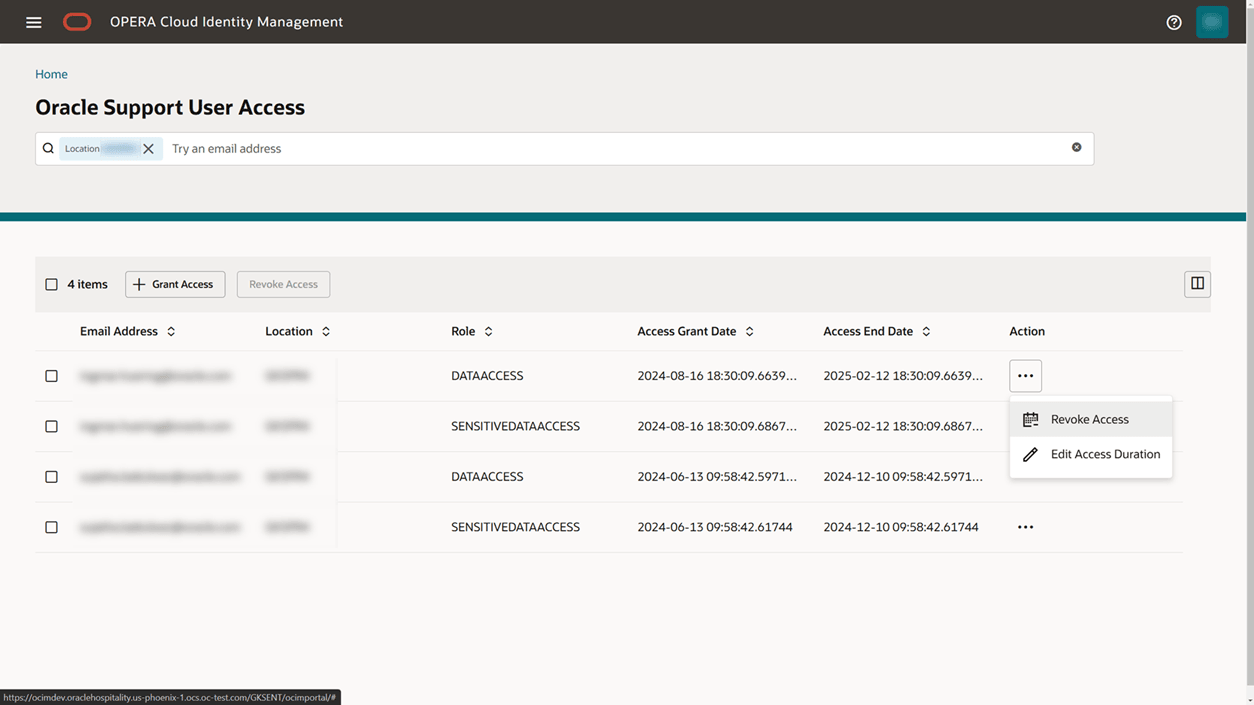Open action menu for the 09:58:42.61744 row
Image resolution: width=1254 pixels, height=705 pixels.
point(1025,527)
